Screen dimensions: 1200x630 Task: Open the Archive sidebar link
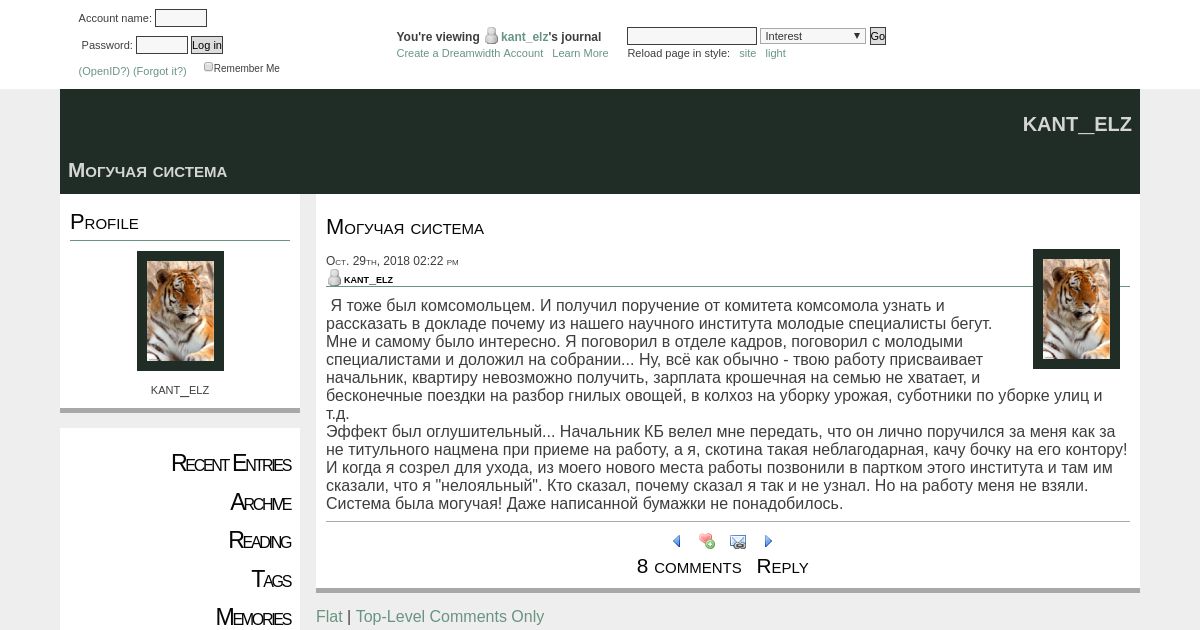260,502
